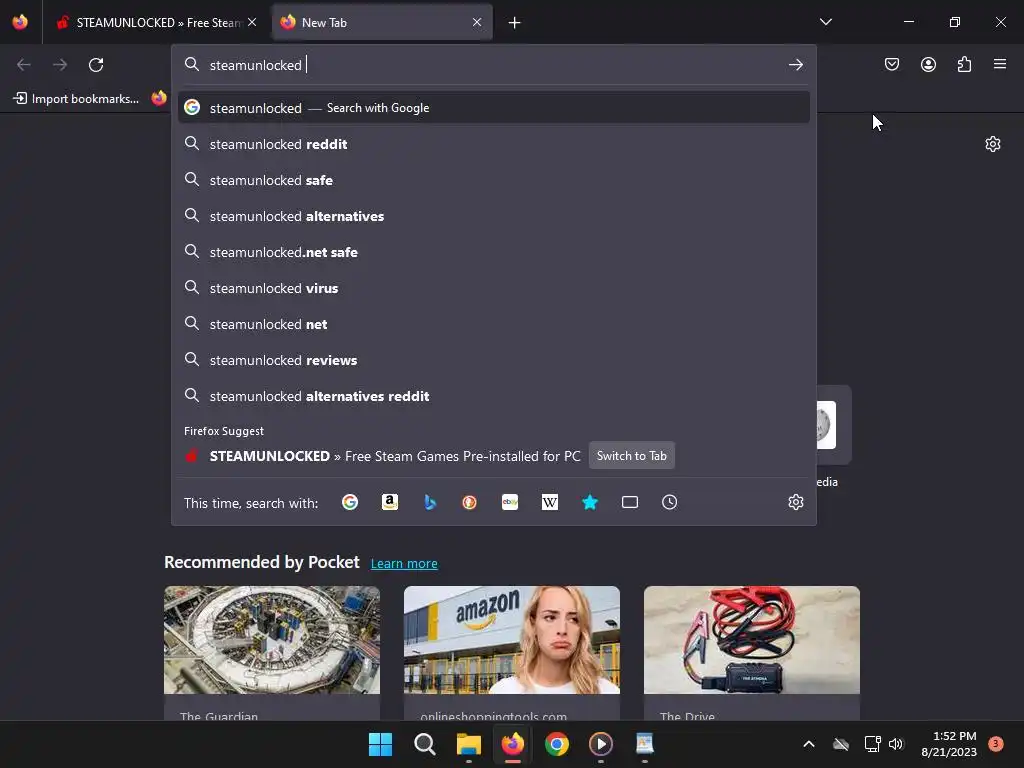1024x768 pixels.
Task: Click the OneDrive cloud tray icon
Action: tap(841, 744)
